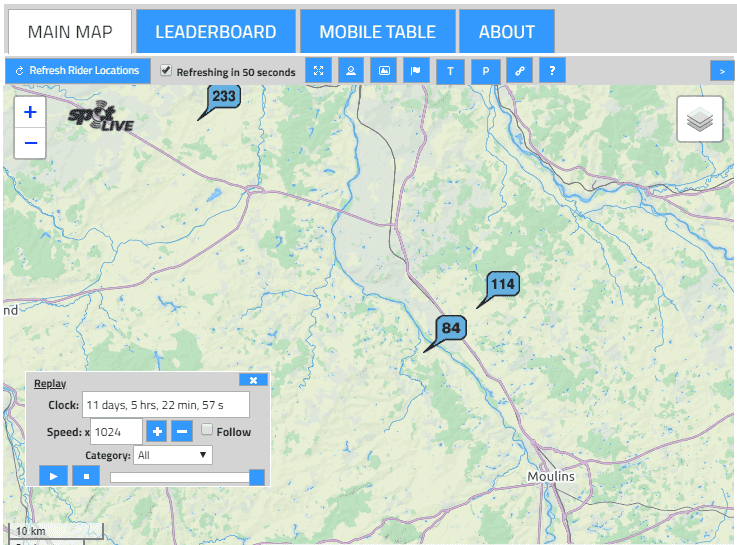Click the flag icon in toolbar
Screen dimensions: 737x545
[416, 71]
